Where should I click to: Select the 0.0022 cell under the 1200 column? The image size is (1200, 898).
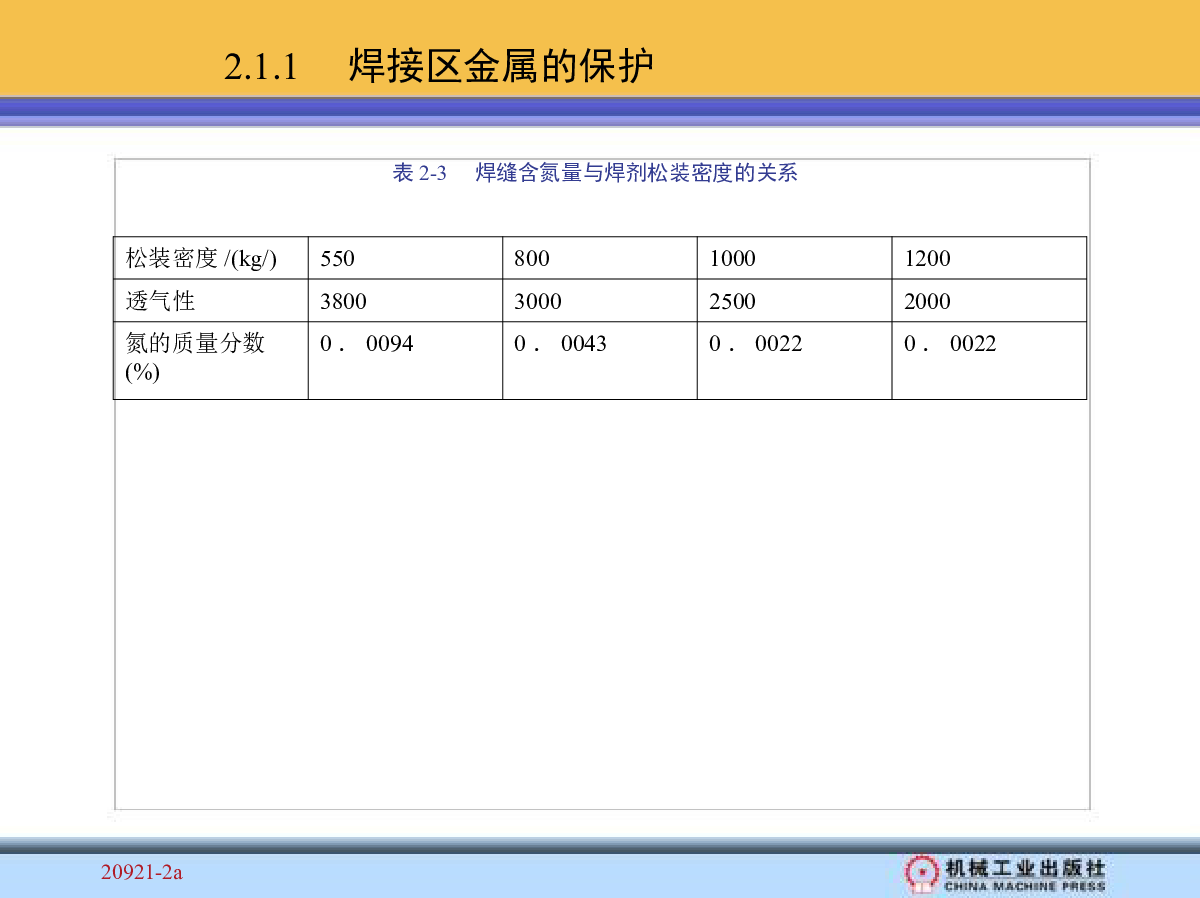coord(988,360)
